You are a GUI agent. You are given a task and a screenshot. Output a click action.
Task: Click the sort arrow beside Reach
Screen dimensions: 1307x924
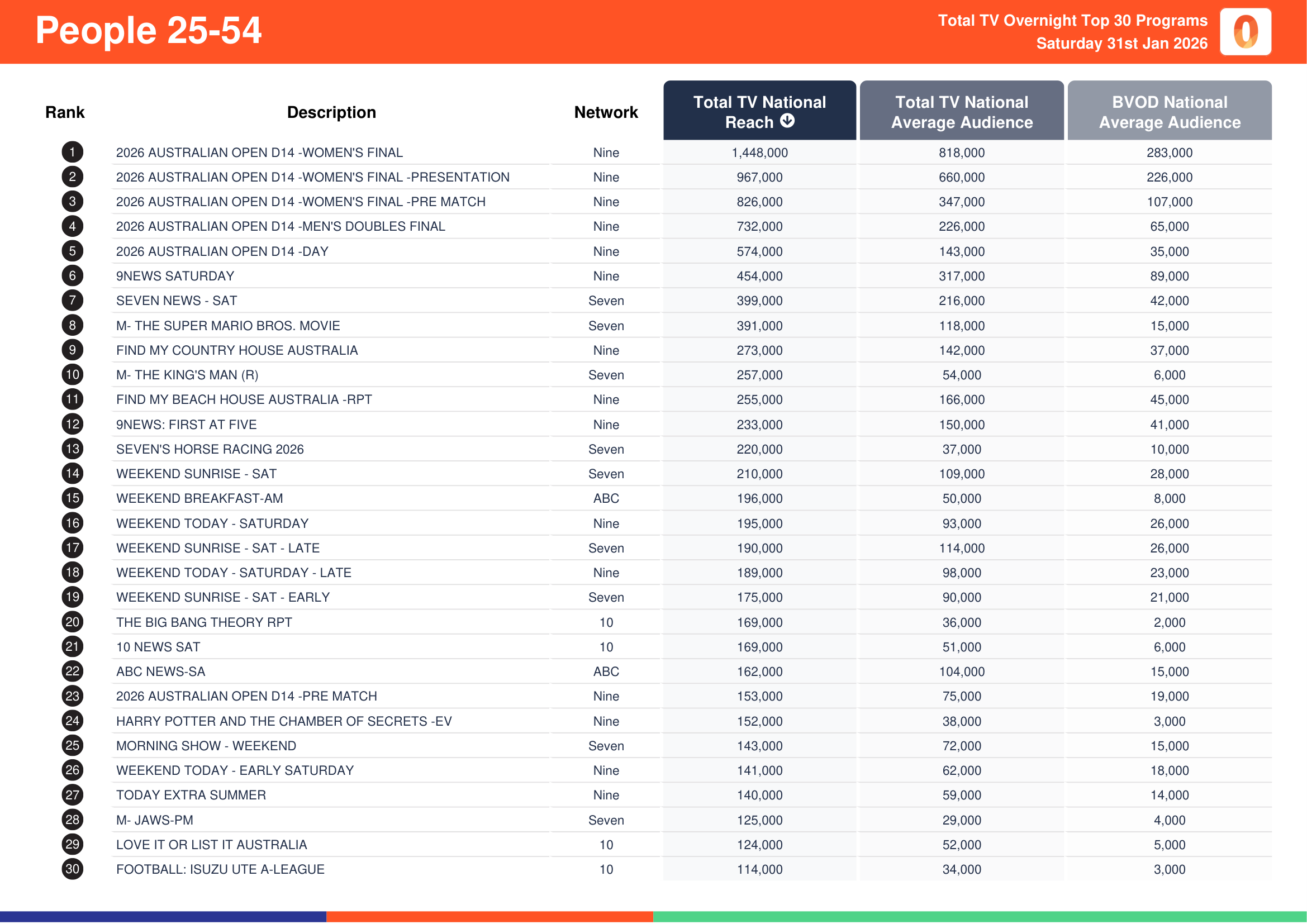point(787,121)
